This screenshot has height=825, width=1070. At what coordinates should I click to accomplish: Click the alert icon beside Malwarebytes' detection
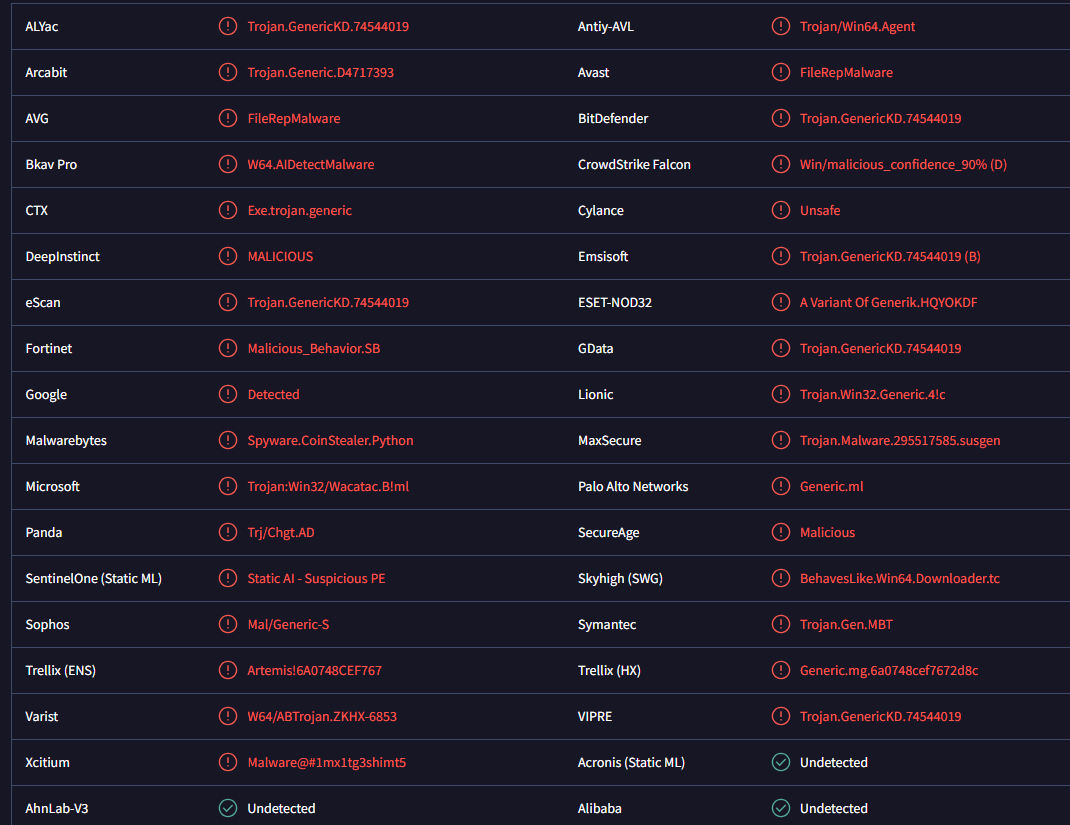[228, 441]
